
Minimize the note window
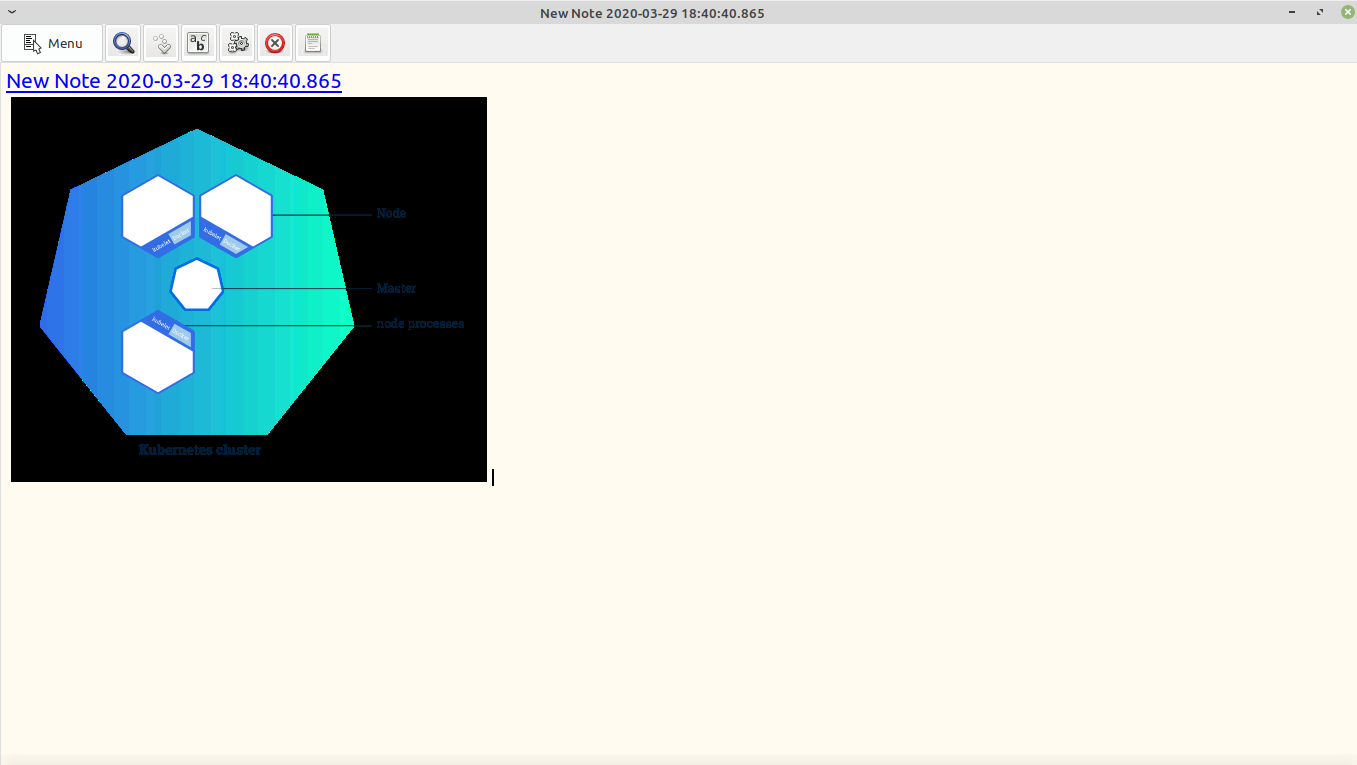click(1294, 12)
